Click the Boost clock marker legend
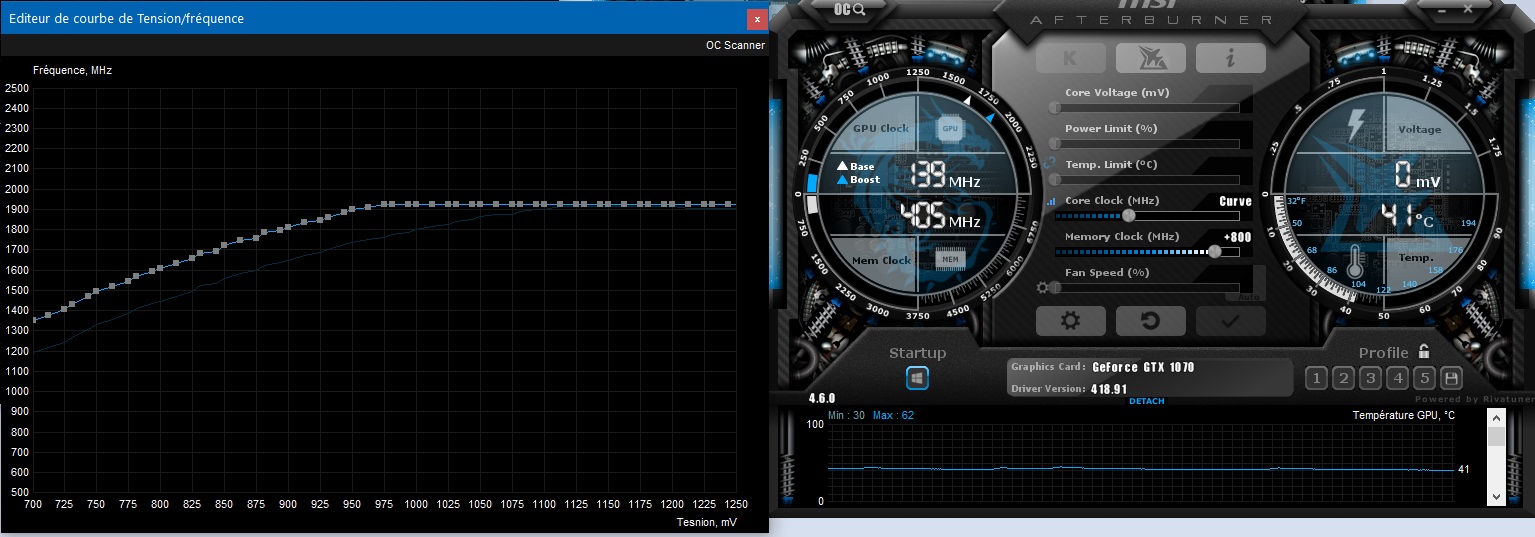The width and height of the screenshot is (1535, 537). click(858, 179)
